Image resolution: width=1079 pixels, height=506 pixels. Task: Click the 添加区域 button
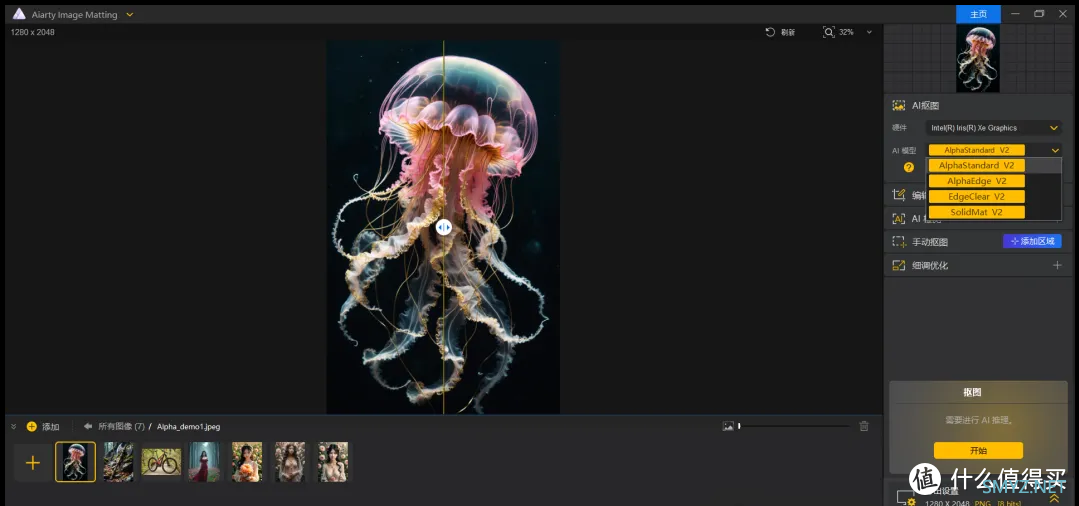tap(1032, 241)
